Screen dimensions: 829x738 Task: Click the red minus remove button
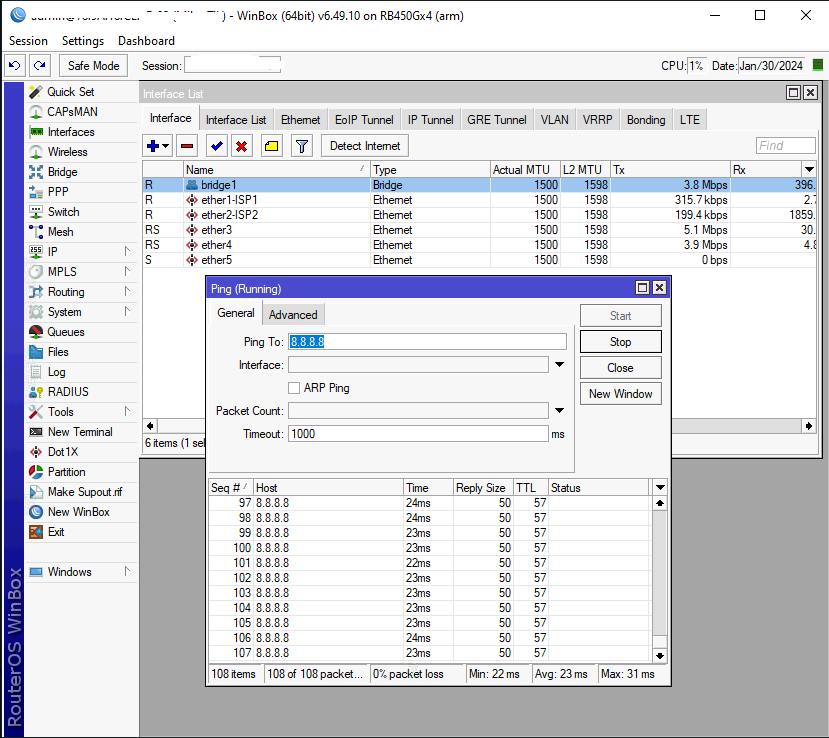[187, 146]
